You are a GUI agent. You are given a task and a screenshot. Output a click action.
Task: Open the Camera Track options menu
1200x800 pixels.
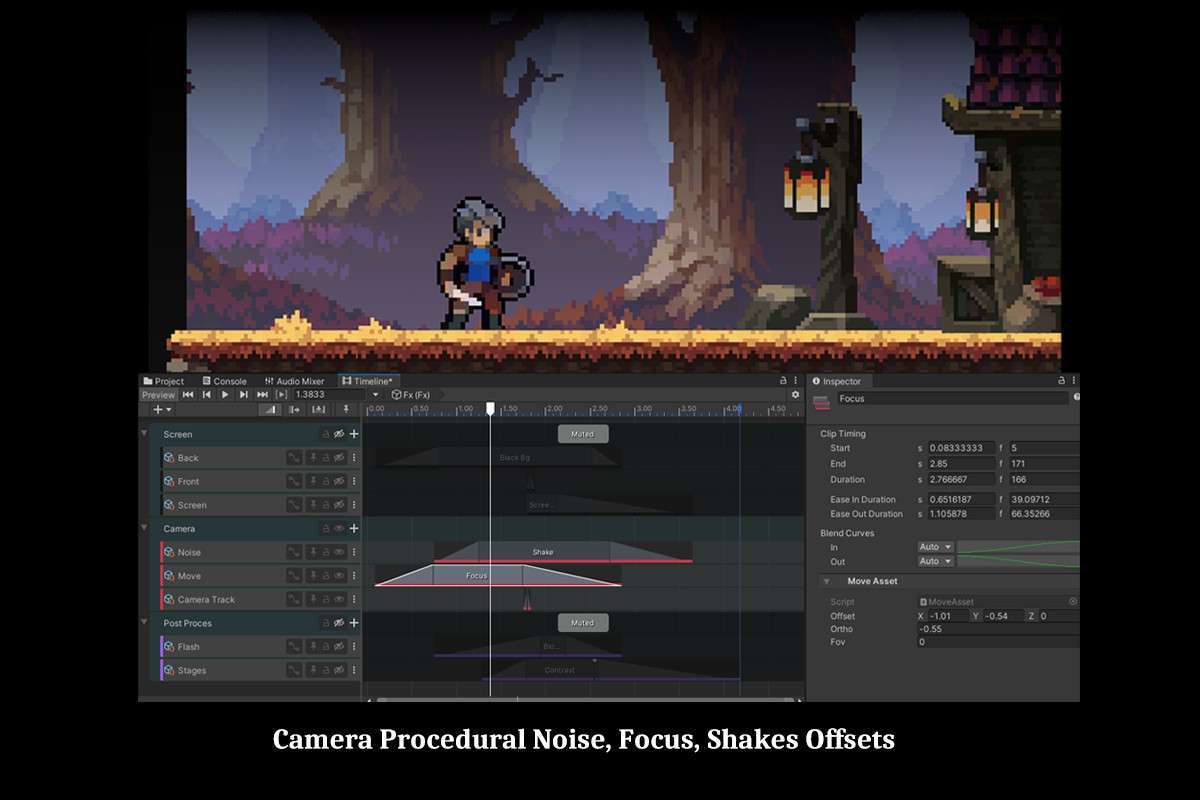click(x=353, y=599)
